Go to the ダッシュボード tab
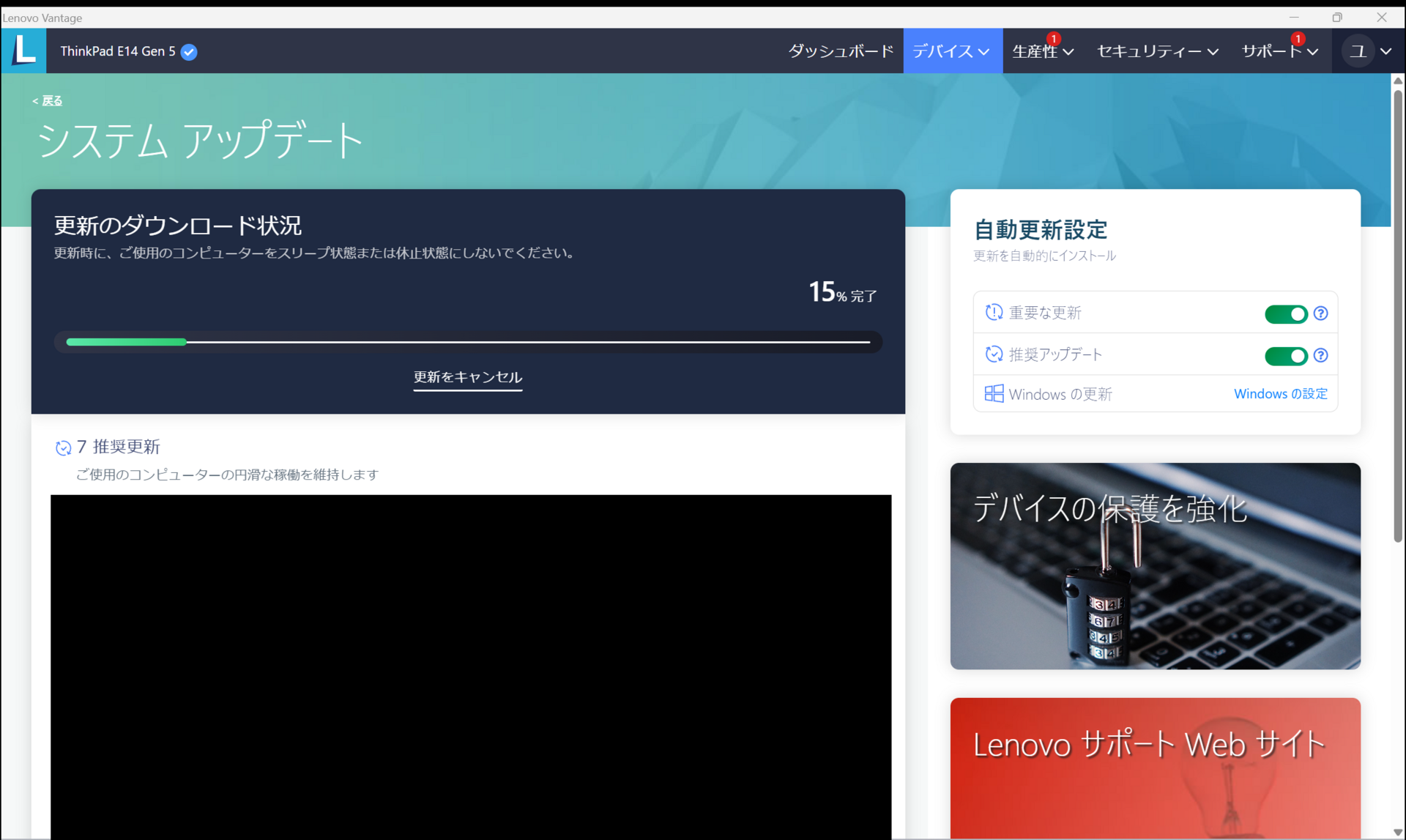 pos(841,51)
